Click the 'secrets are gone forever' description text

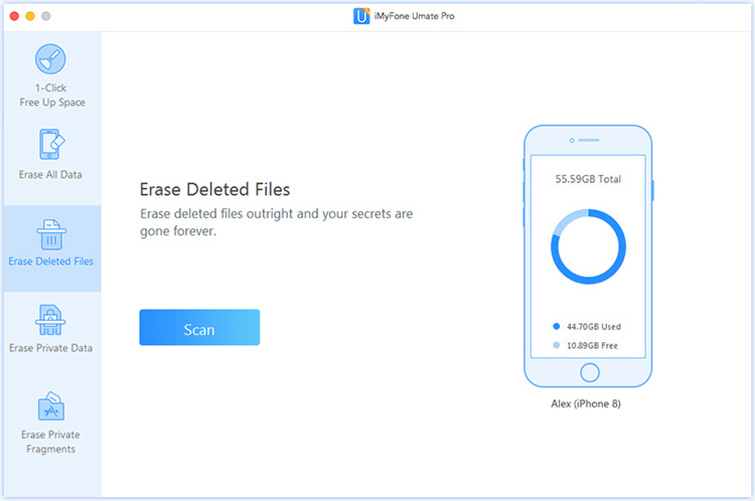276,222
